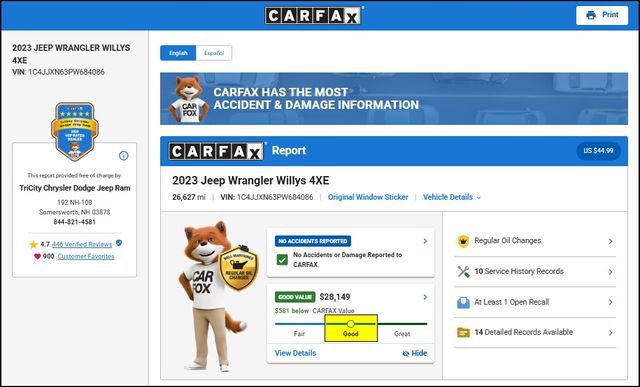This screenshot has width=640, height=387.
Task: Open Customer Favorites link
Action: pos(86,256)
